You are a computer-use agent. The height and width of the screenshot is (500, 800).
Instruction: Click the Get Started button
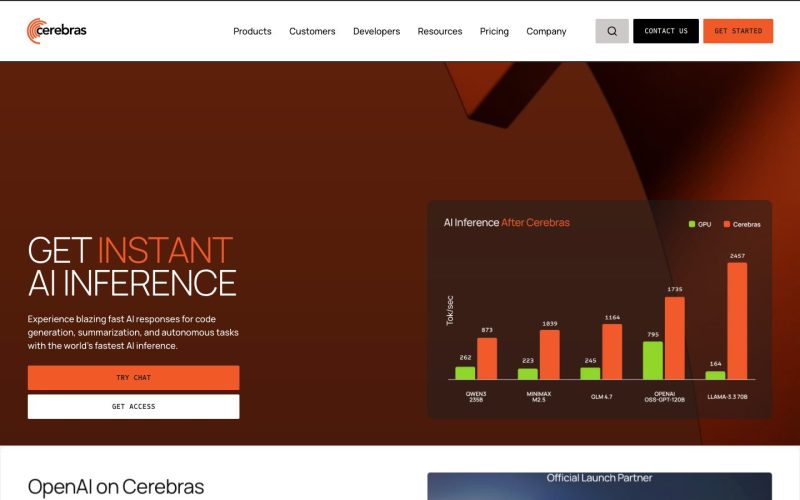pyautogui.click(x=738, y=31)
